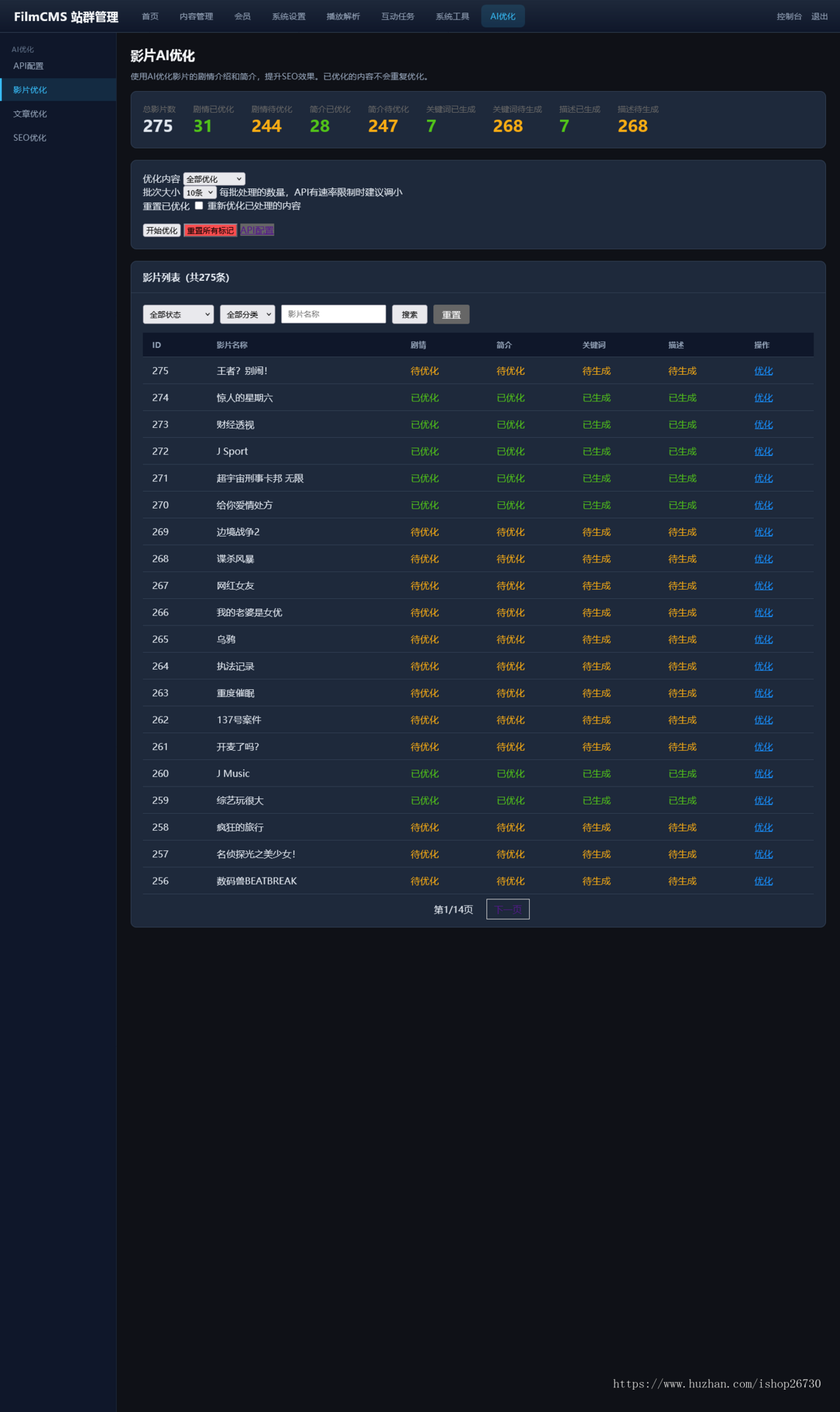The height and width of the screenshot is (1412, 840).
Task: Click 优化 link for 边境战争2
Action: [764, 532]
